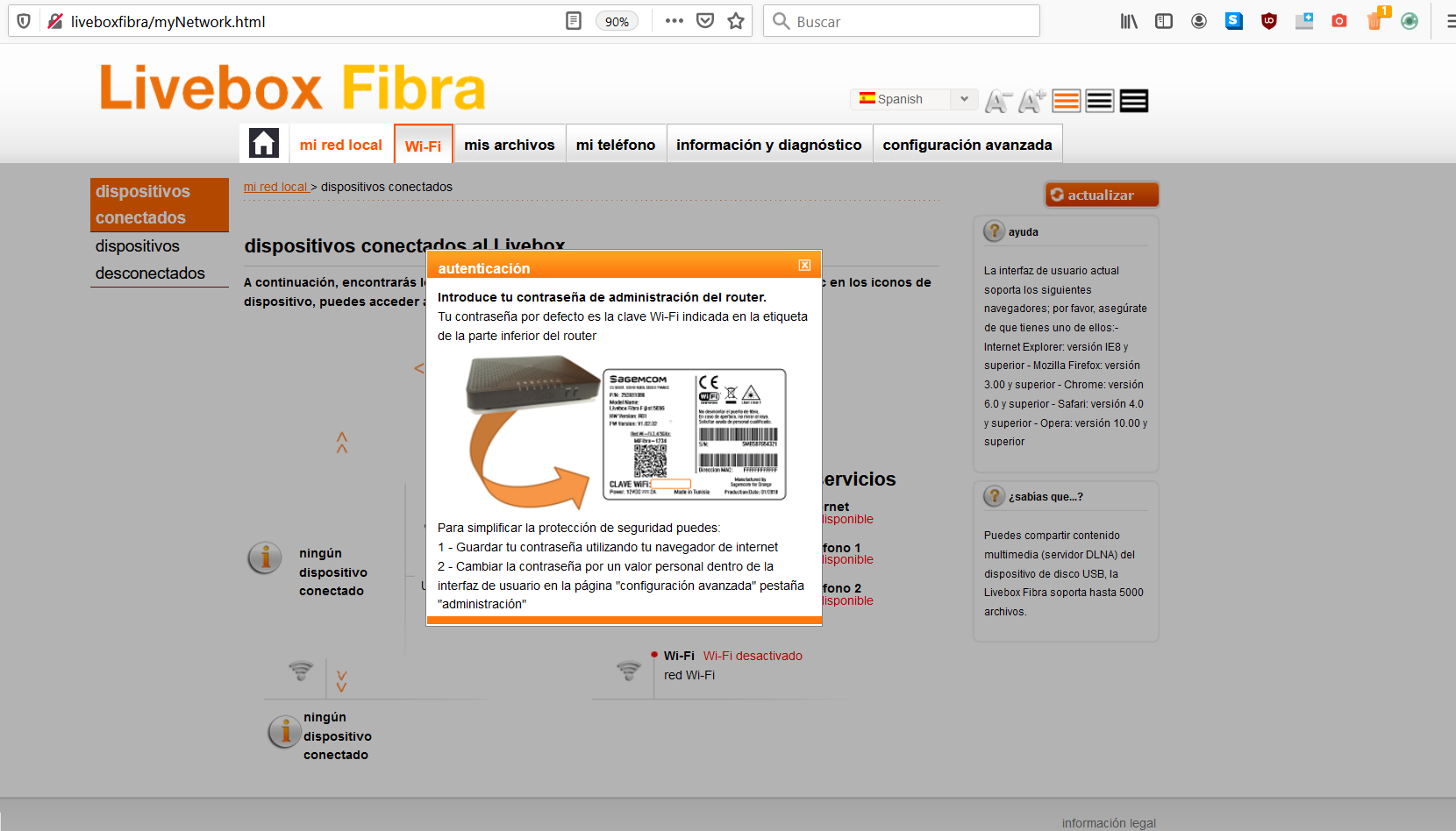Image resolution: width=1456 pixels, height=831 pixels.
Task: Open the mi red local tab
Action: pos(341,145)
